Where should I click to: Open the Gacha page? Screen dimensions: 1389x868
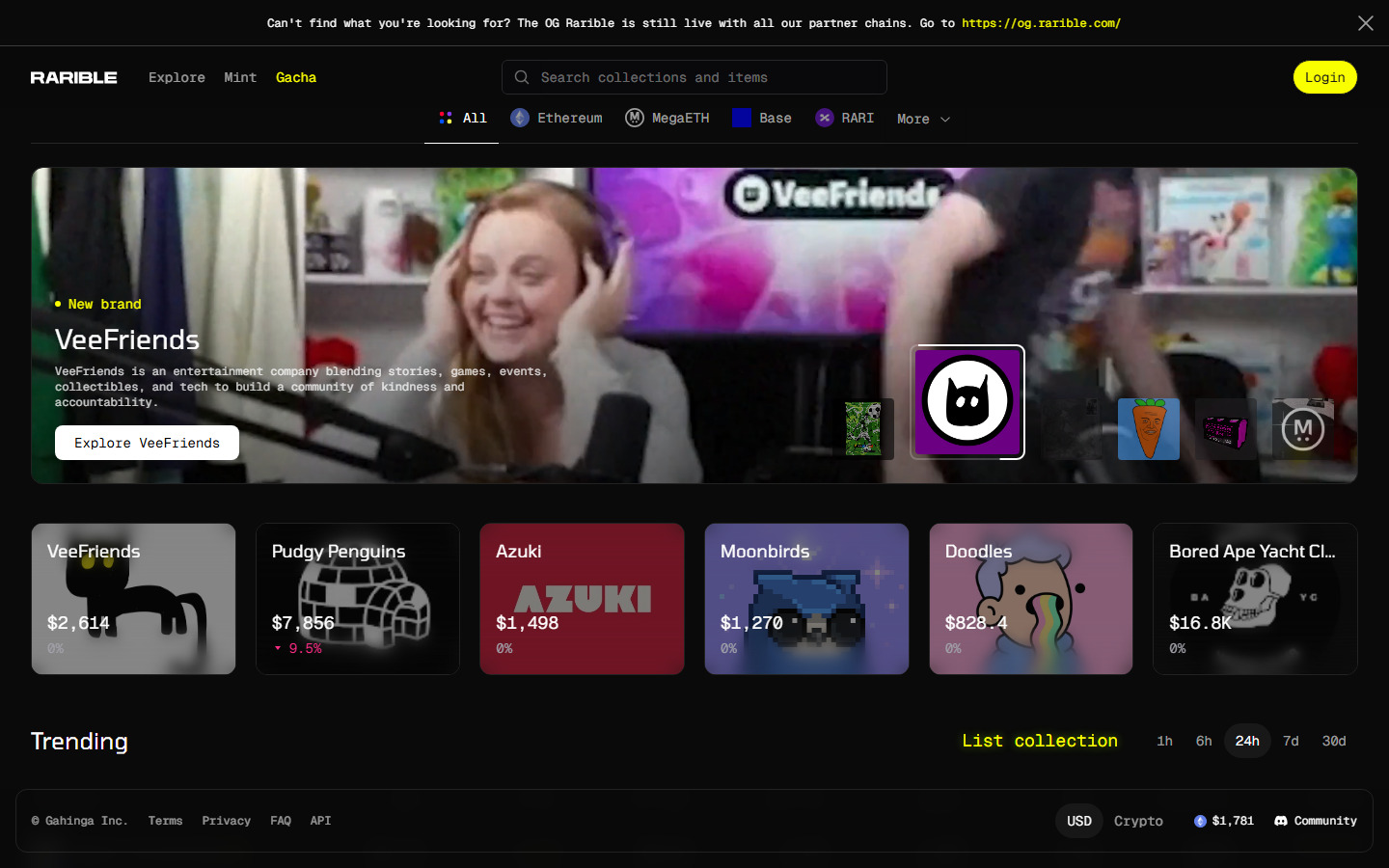click(296, 77)
